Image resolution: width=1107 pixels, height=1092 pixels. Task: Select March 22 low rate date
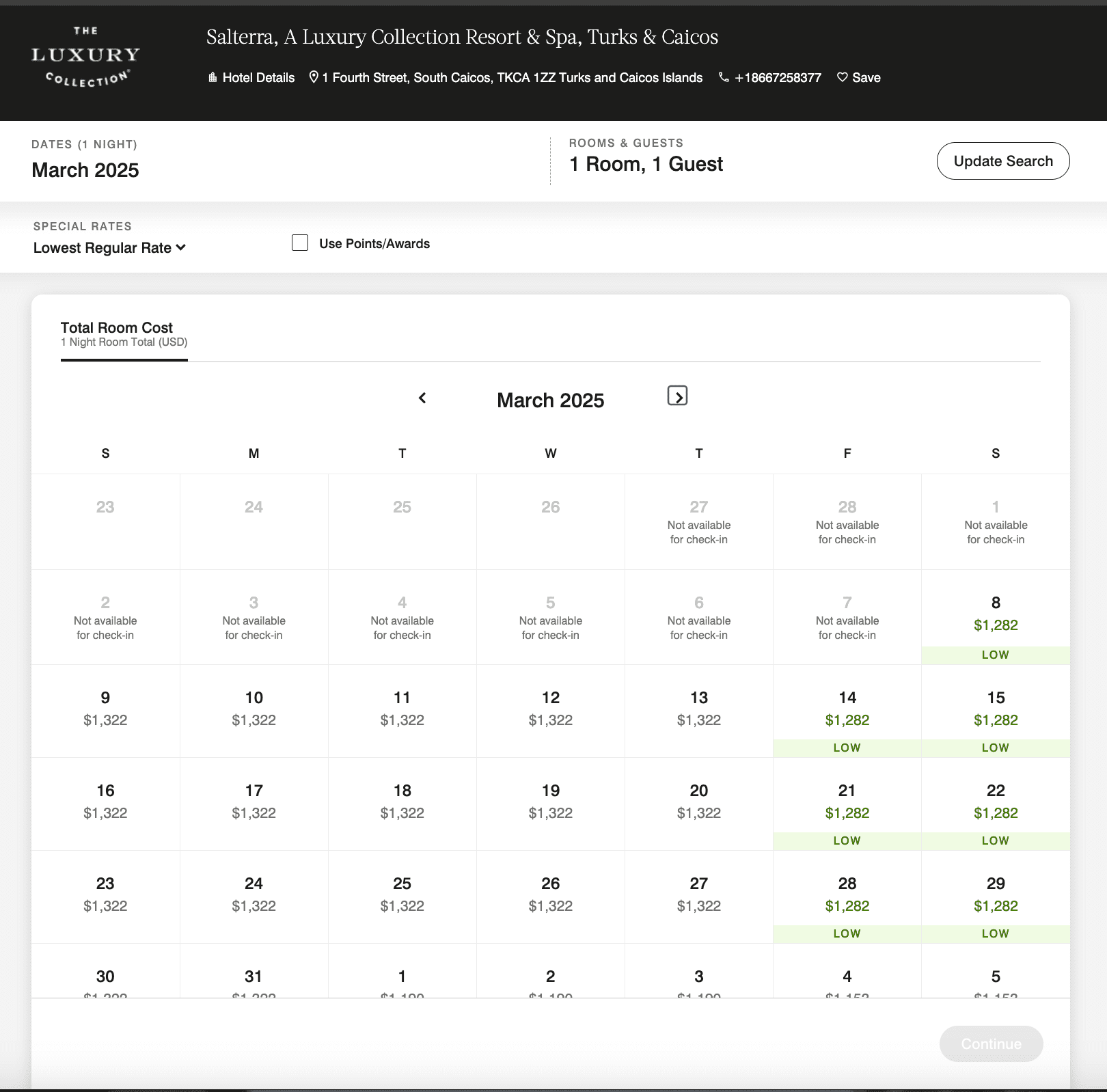pyautogui.click(x=996, y=804)
